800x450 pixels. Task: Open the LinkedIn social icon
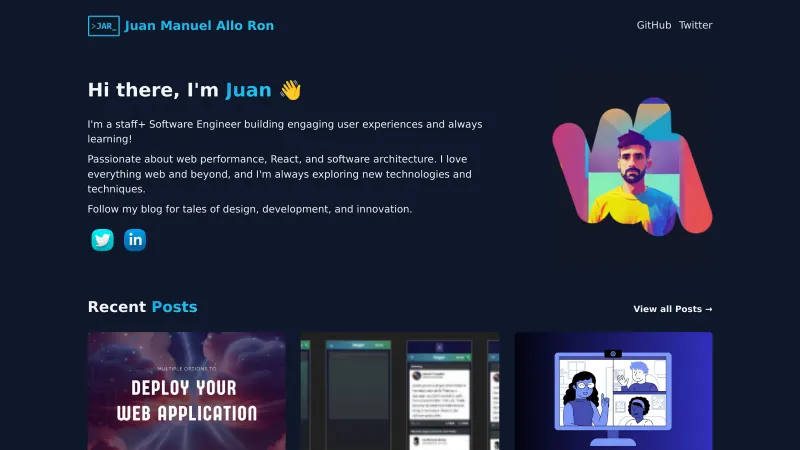pyautogui.click(x=135, y=240)
